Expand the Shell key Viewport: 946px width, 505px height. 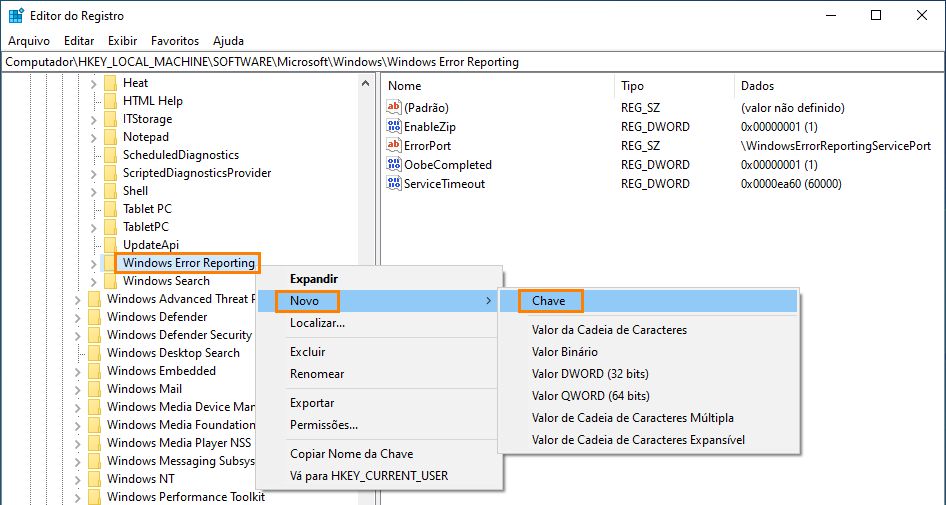pos(94,191)
